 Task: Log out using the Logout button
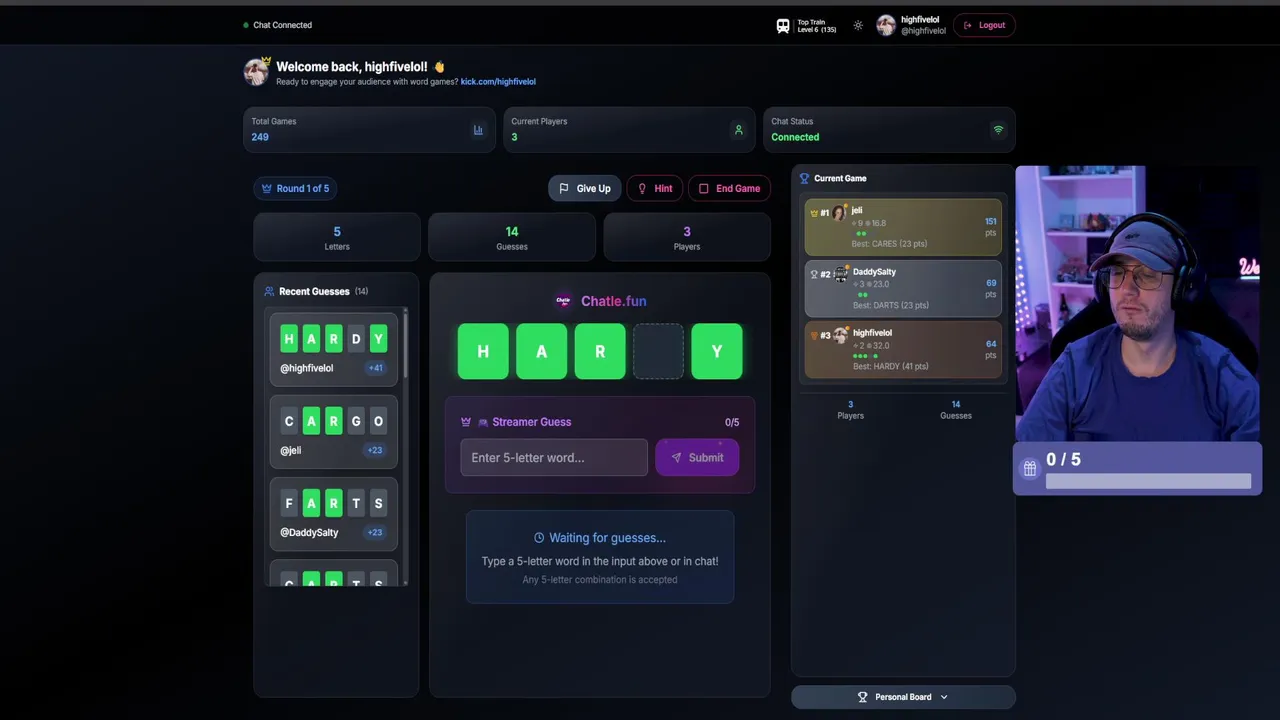(x=984, y=25)
